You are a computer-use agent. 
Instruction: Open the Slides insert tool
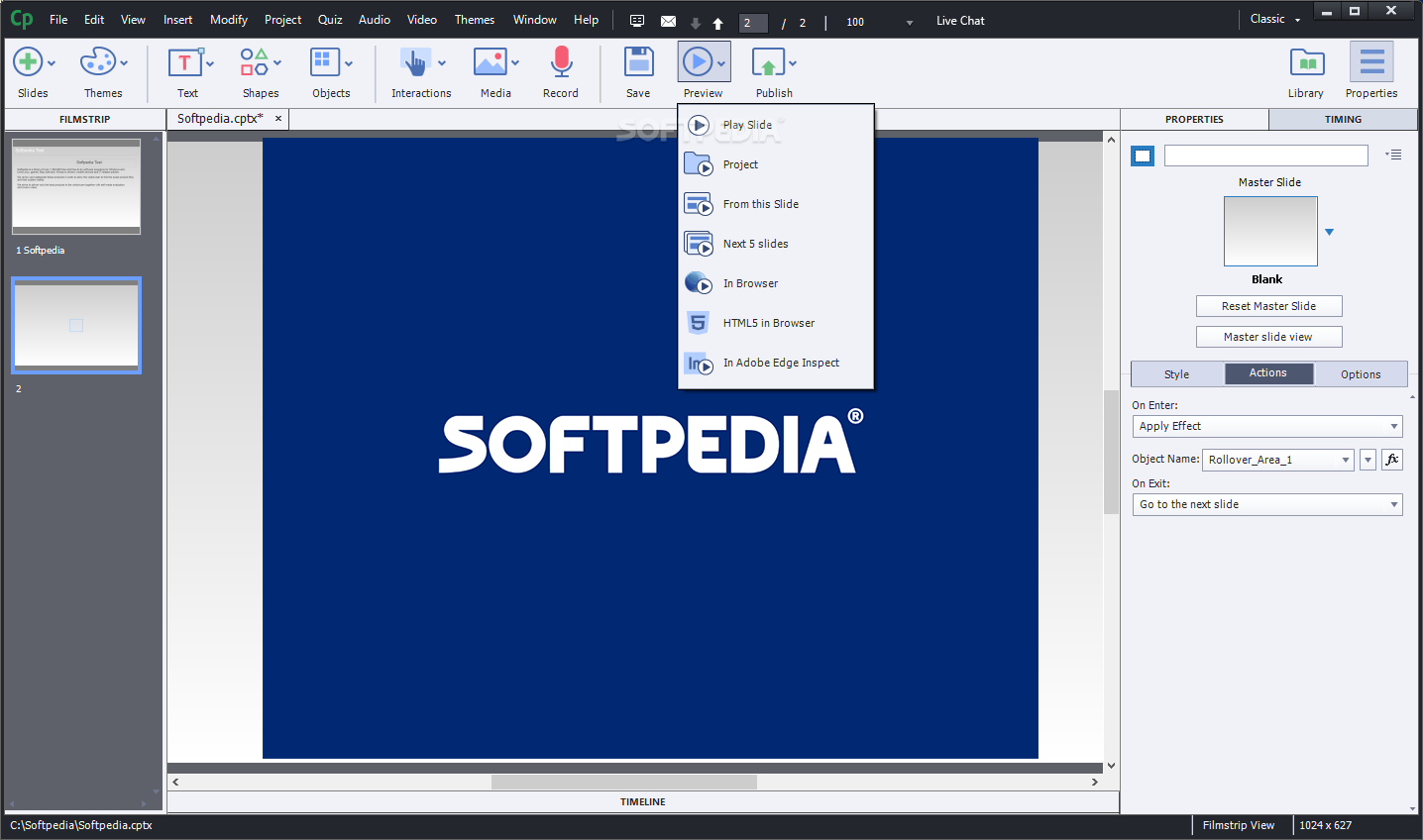coord(28,62)
